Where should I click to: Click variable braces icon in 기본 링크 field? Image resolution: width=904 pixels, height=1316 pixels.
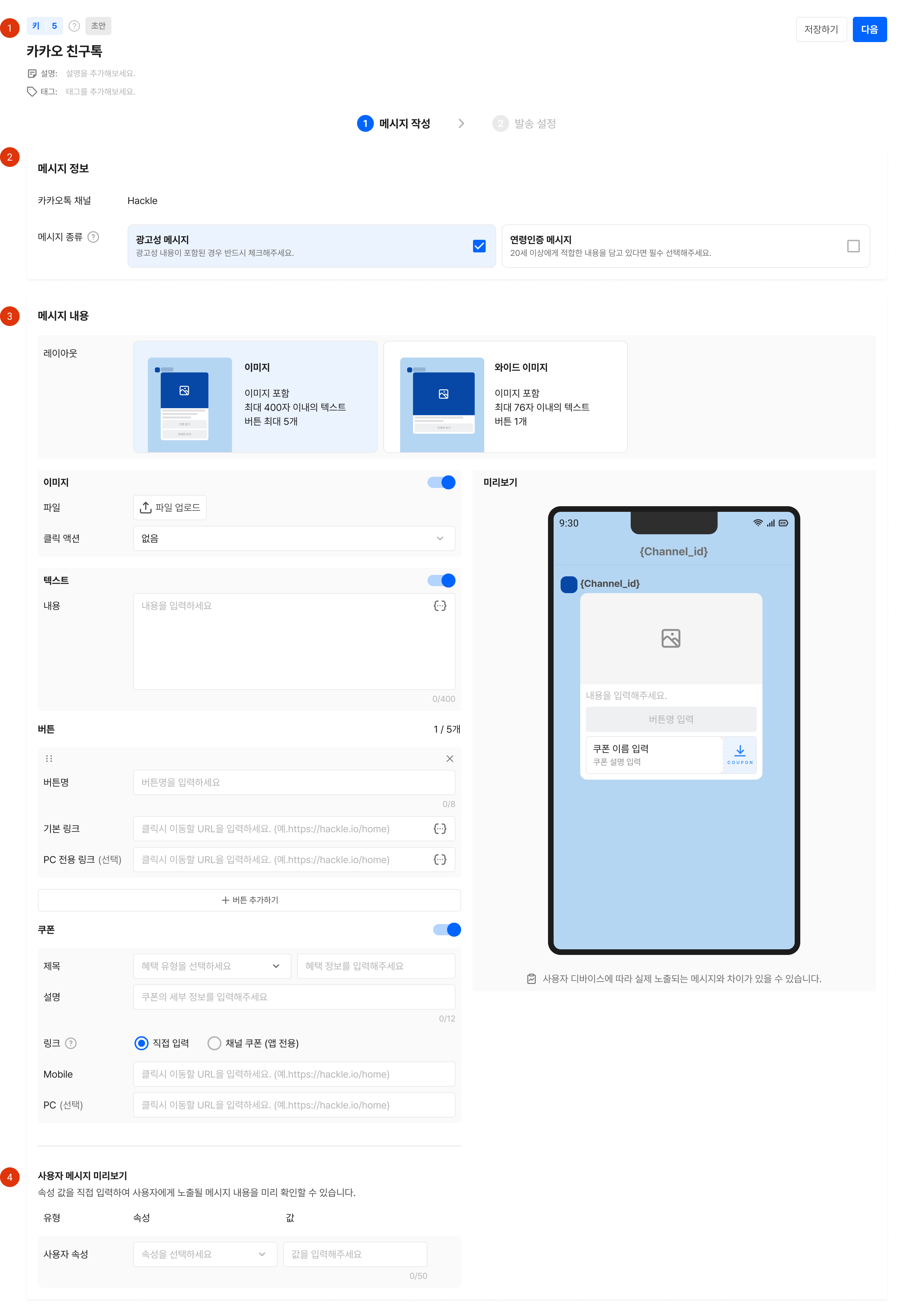(x=439, y=829)
